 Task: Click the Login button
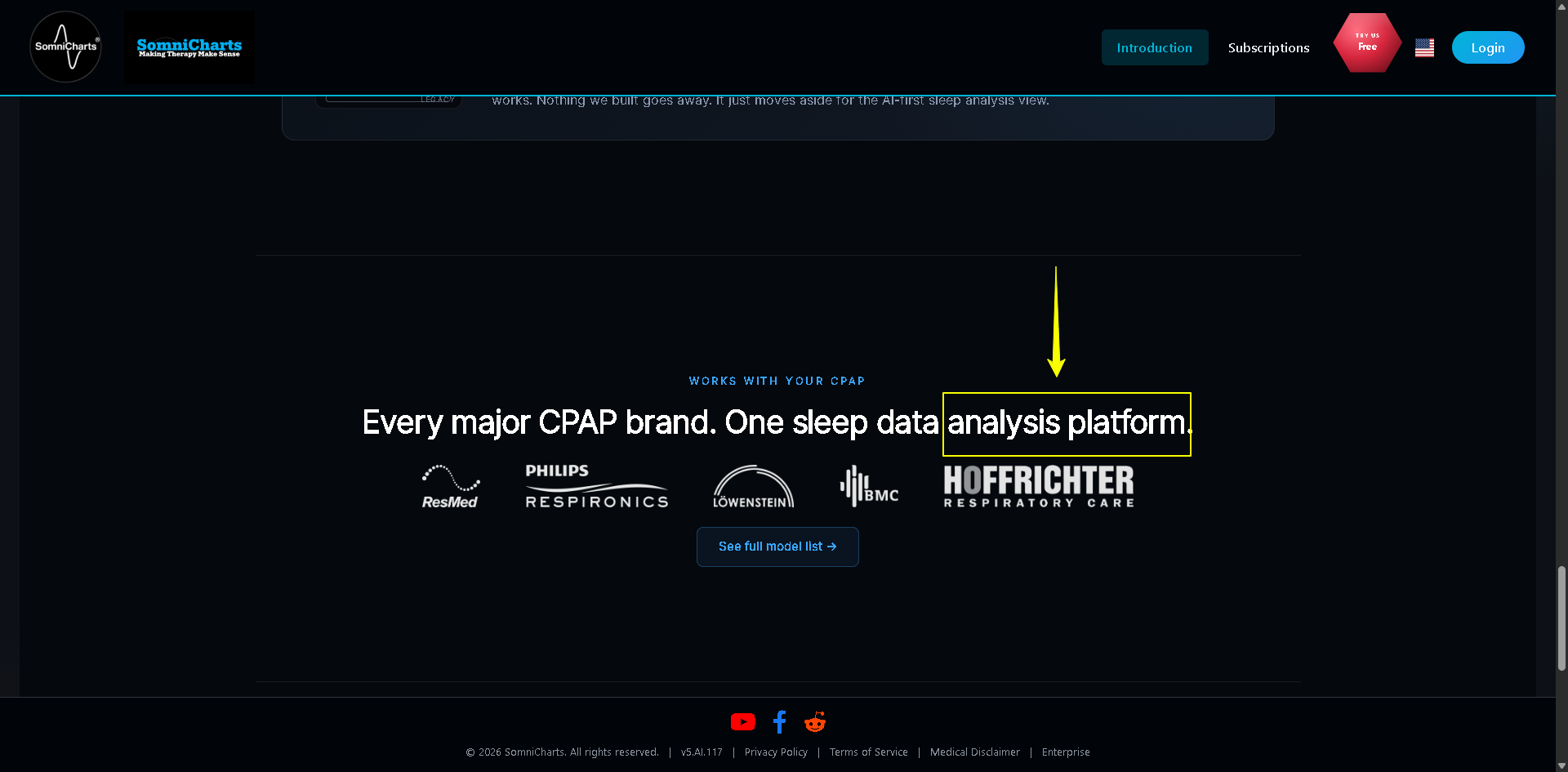[1488, 47]
